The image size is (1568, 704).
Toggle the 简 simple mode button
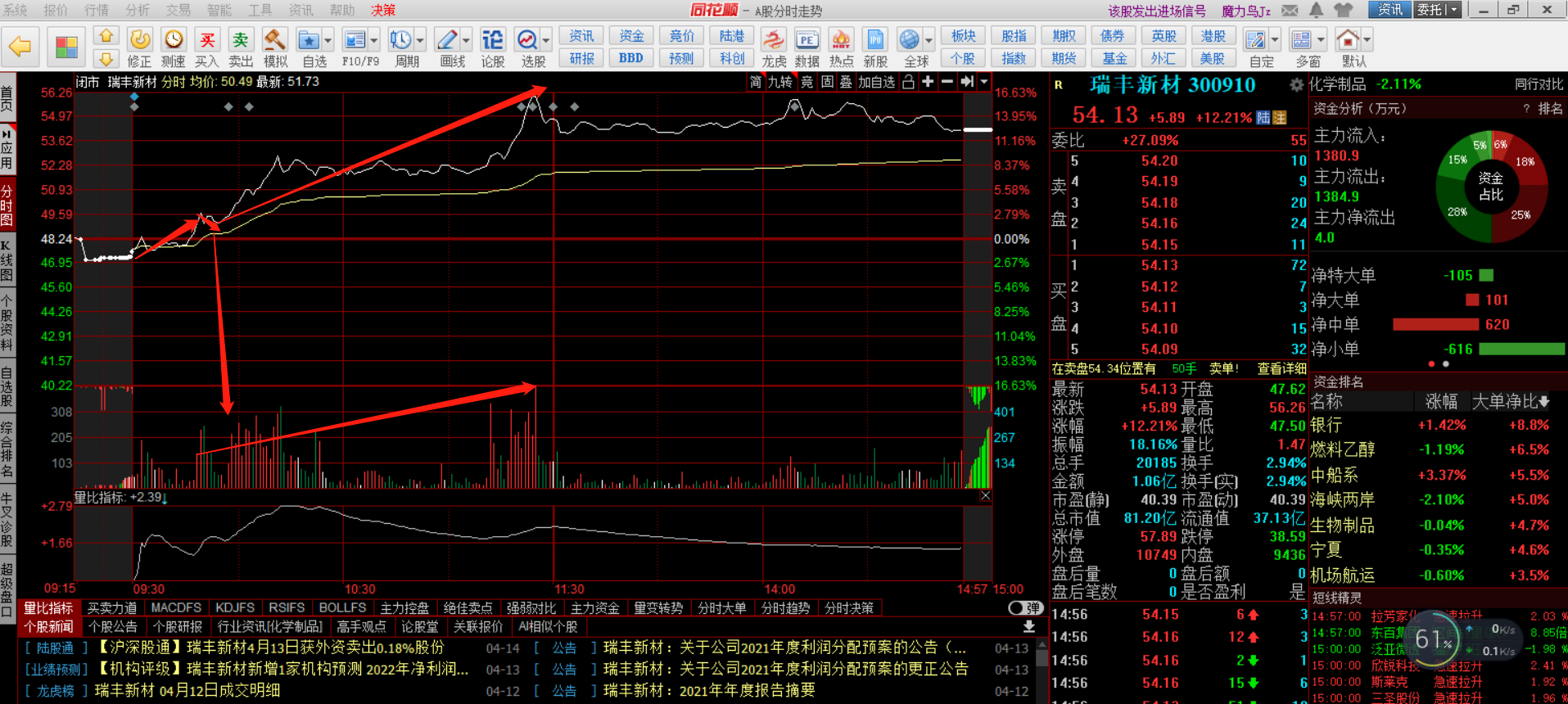point(756,82)
